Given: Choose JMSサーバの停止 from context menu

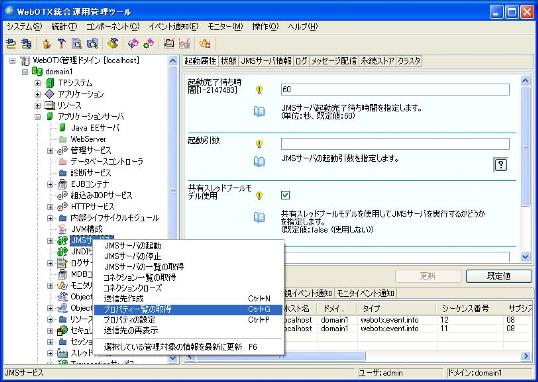Looking at the screenshot, I should pyautogui.click(x=188, y=256).
